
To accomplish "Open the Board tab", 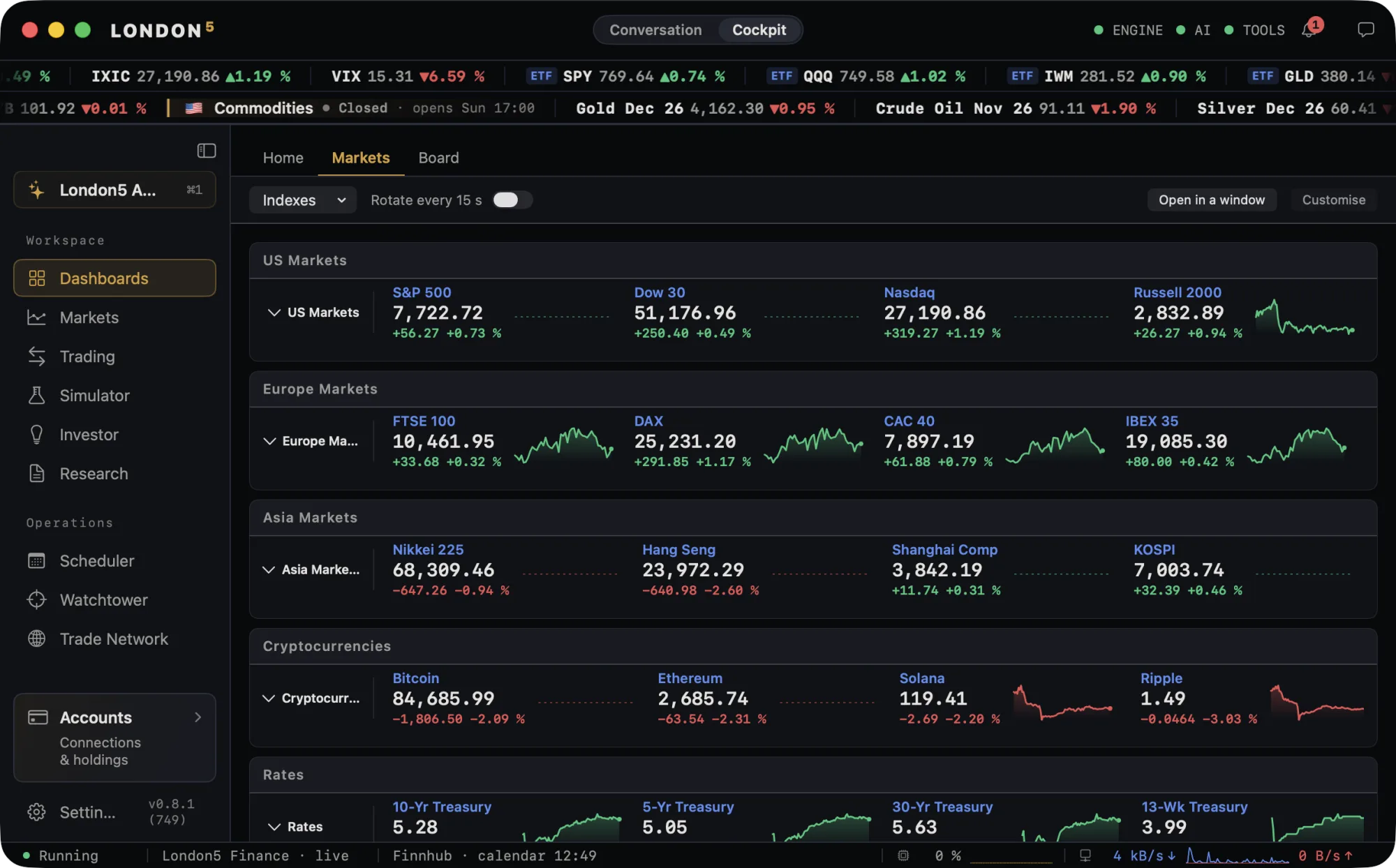I will 438,158.
